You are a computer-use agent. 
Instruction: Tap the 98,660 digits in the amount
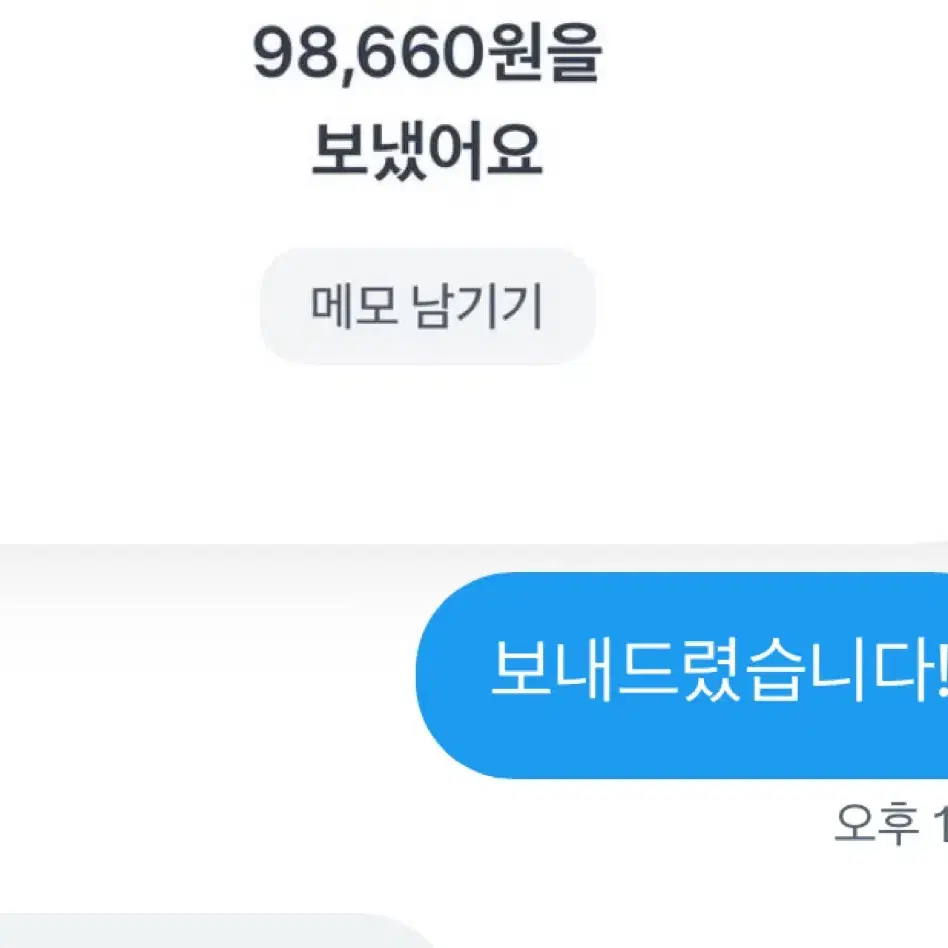(369, 55)
